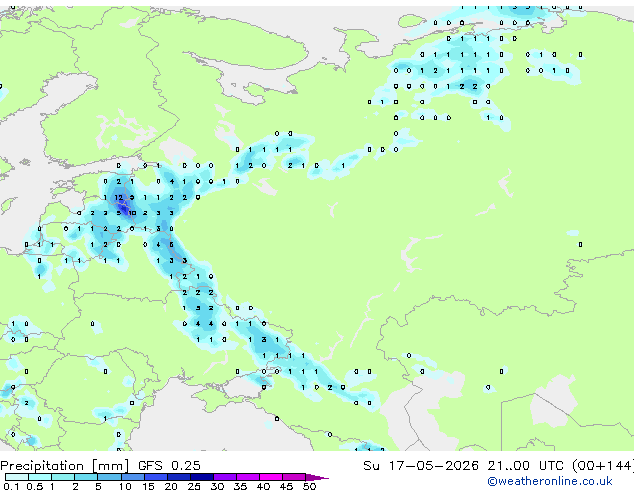
Task: Click the '45' legend scale label
Action: [286, 486]
